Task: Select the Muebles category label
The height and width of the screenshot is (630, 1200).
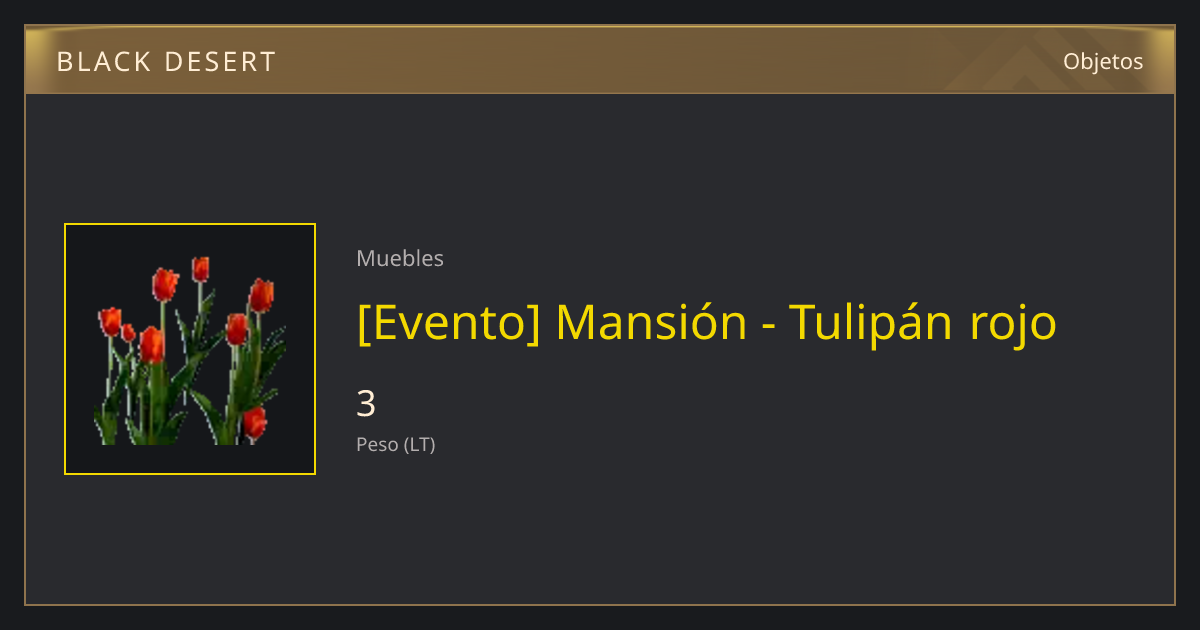Action: tap(400, 258)
